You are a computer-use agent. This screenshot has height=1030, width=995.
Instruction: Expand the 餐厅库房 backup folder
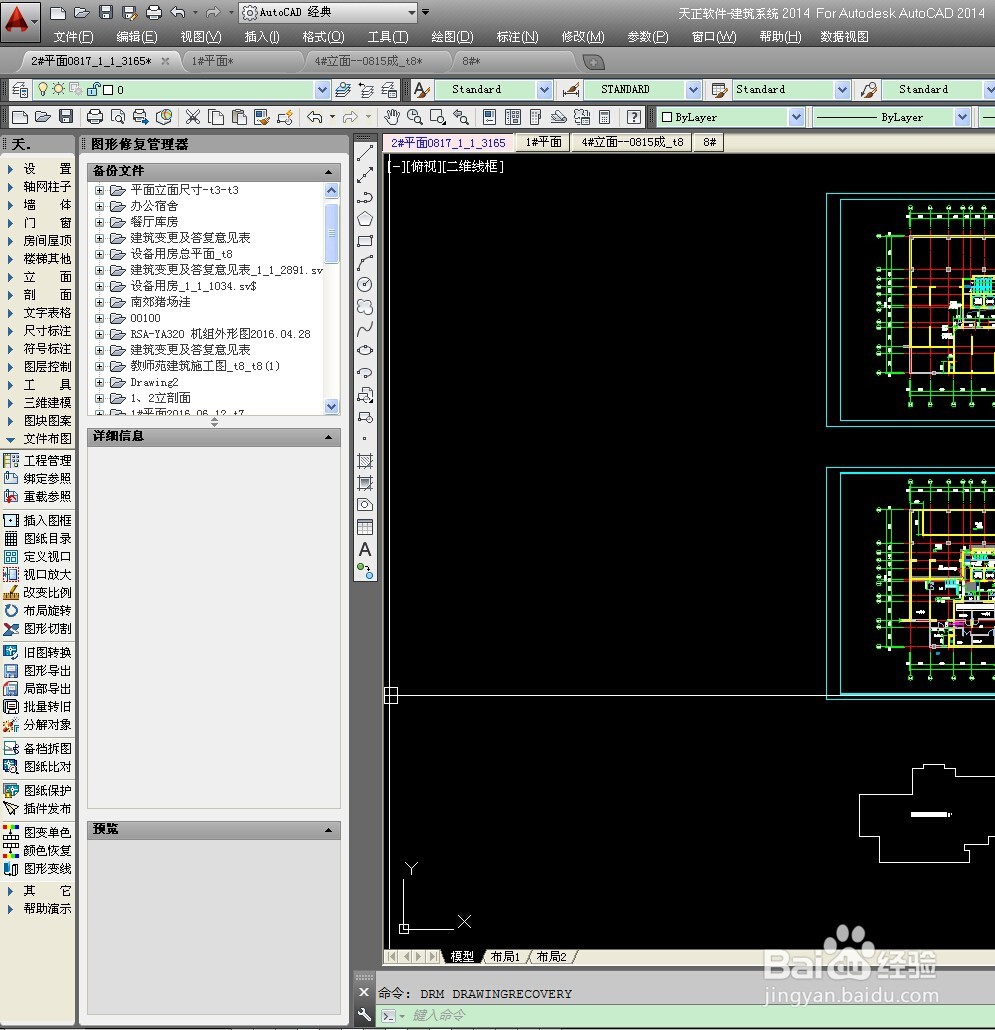[100, 222]
